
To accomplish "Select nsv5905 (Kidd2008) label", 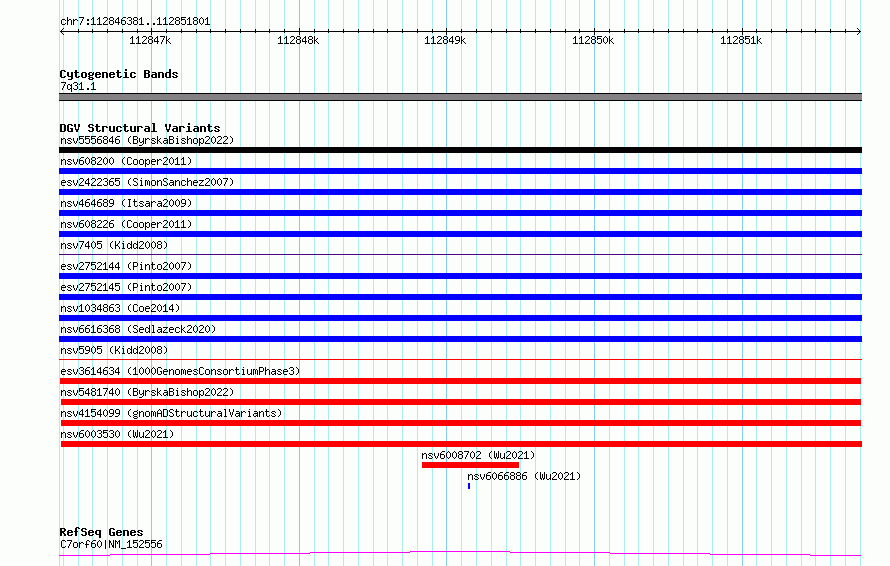I will (114, 350).
